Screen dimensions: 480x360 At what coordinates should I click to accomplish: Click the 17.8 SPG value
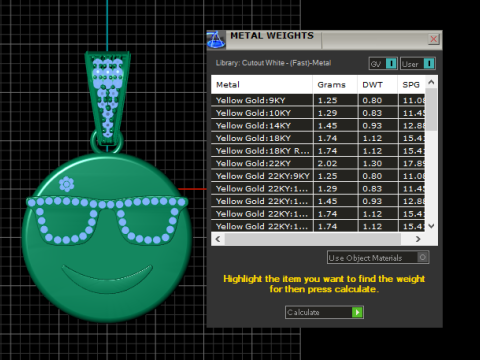point(414,163)
